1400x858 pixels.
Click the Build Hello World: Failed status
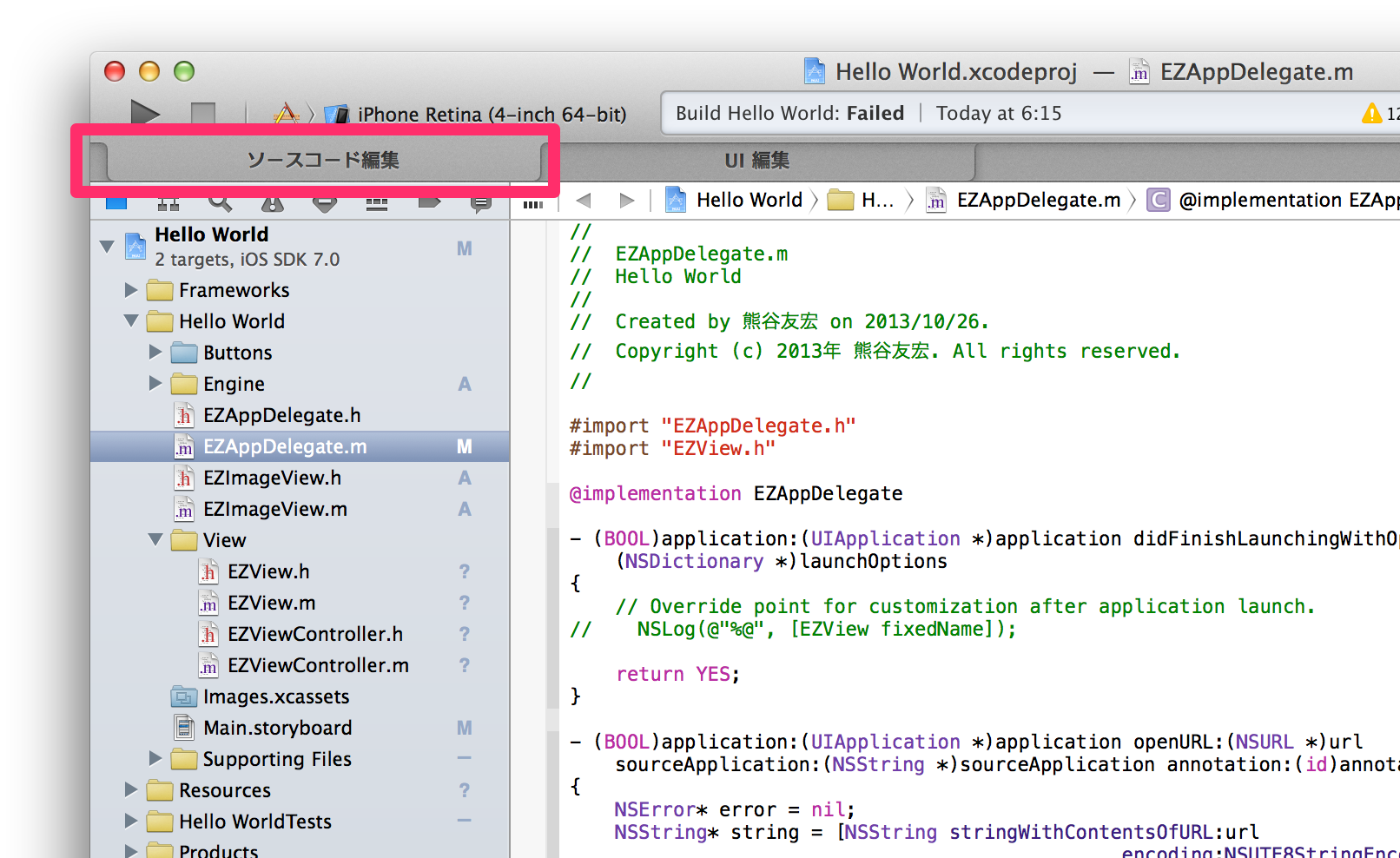point(790,114)
